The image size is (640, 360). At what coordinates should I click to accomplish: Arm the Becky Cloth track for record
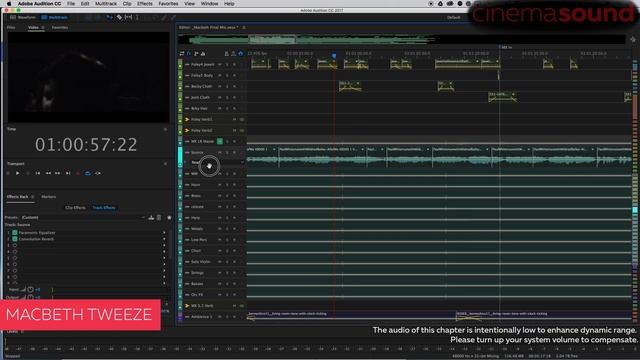tap(234, 87)
